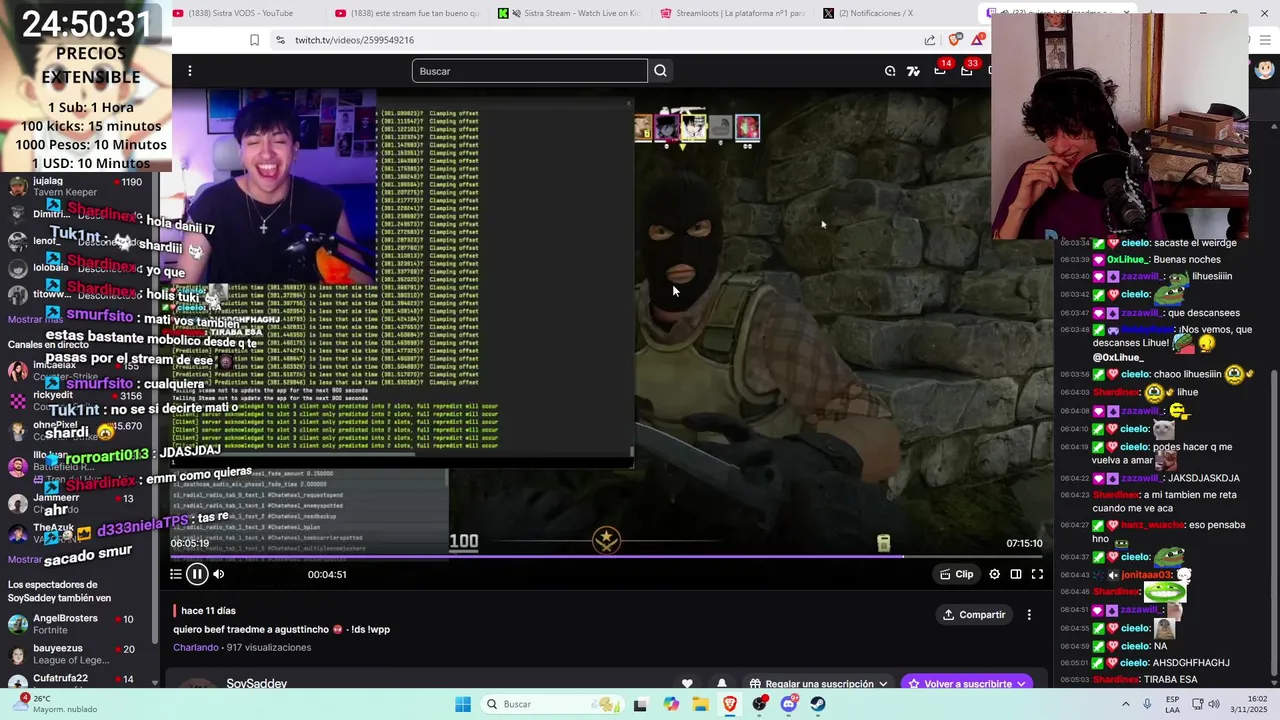This screenshot has height=720, width=1280.
Task: Enter fullscreen mode in video player
Action: pos(1037,574)
